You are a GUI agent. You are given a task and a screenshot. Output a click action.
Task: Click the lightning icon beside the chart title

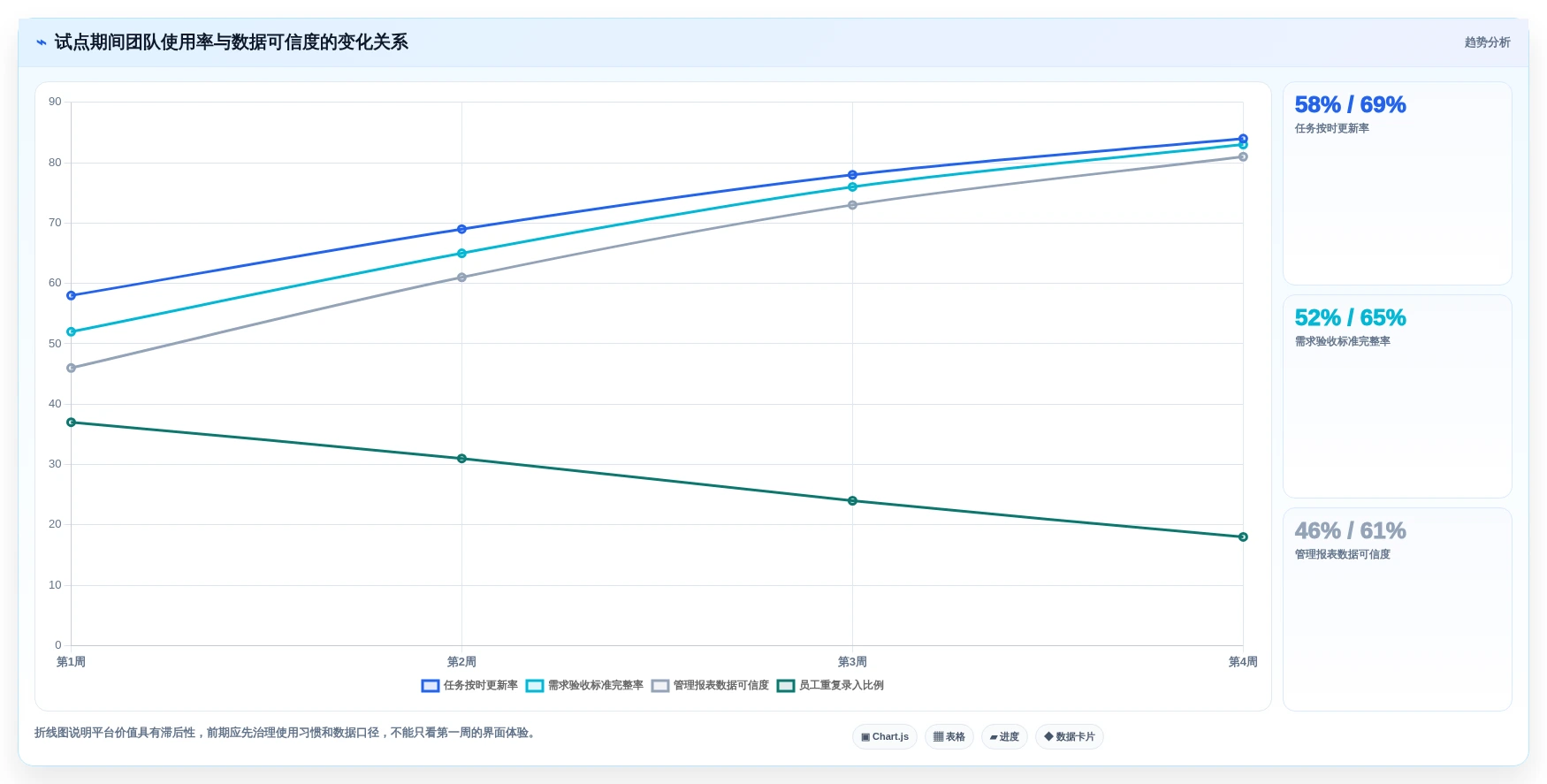click(x=42, y=42)
